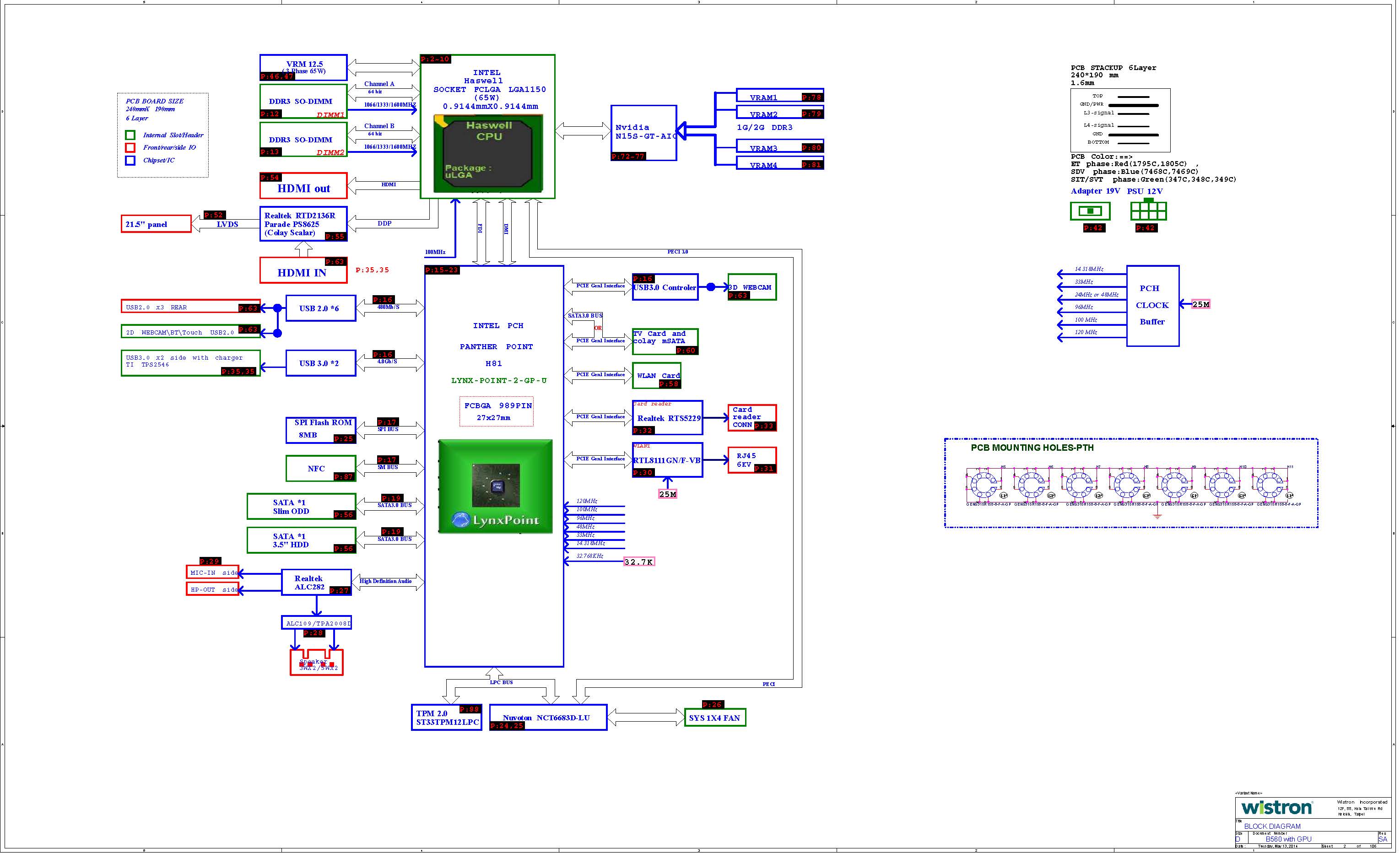Select the Realtek ALC282 audio block

point(318,583)
